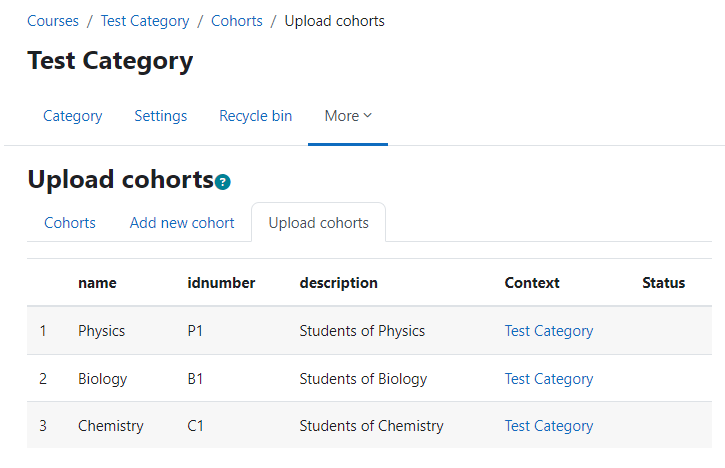Click the help icon beside Upload cohorts

click(x=222, y=182)
